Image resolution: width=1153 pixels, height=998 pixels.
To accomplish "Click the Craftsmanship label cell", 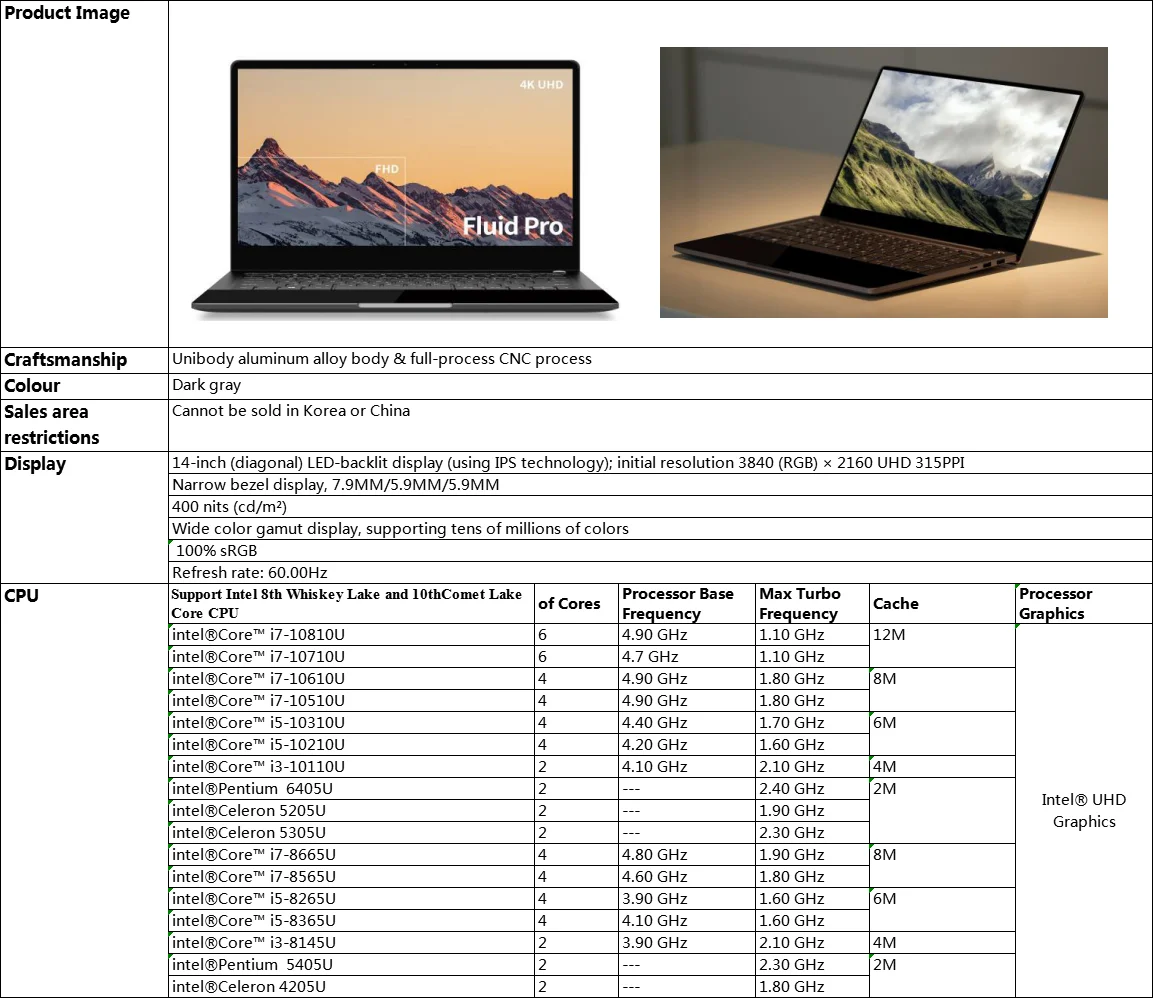I will click(84, 360).
